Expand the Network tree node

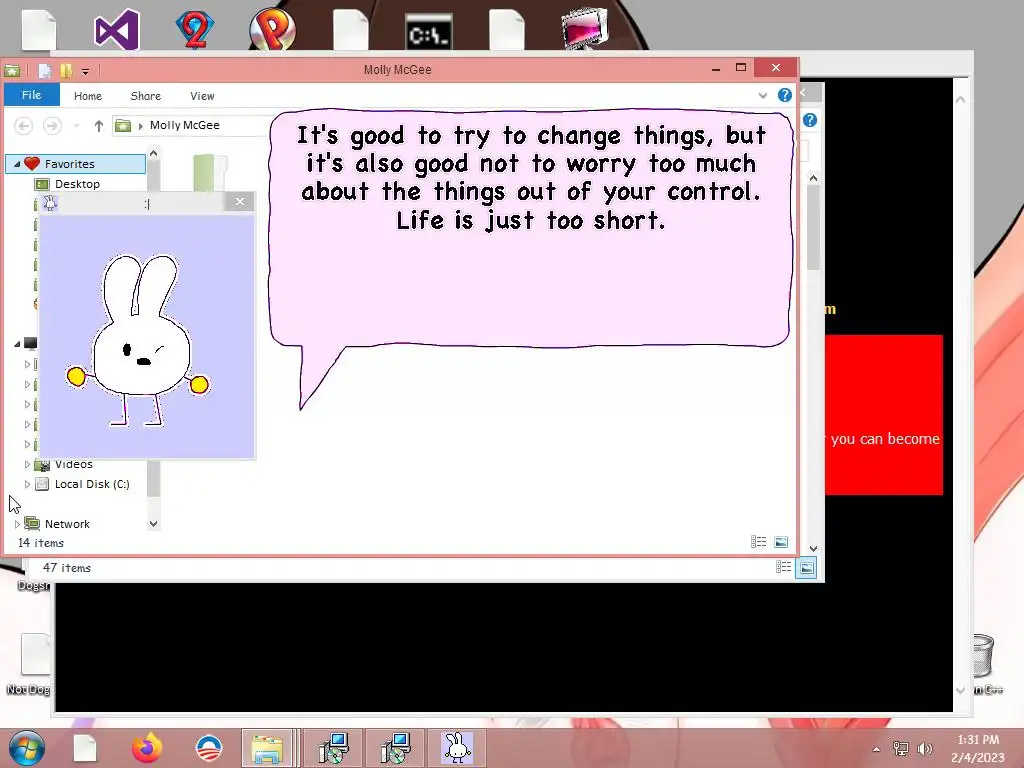[x=17, y=524]
